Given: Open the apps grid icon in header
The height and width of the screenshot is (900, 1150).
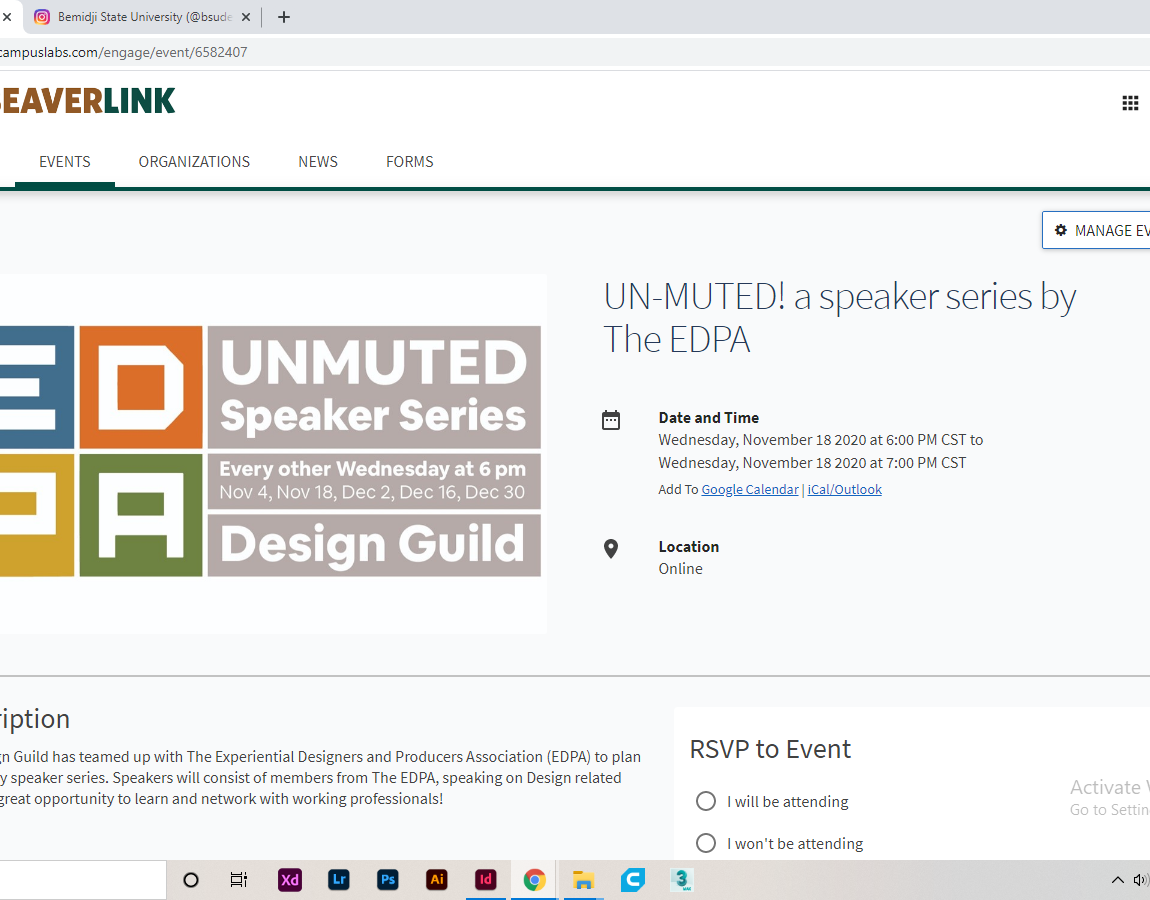Looking at the screenshot, I should [1130, 103].
